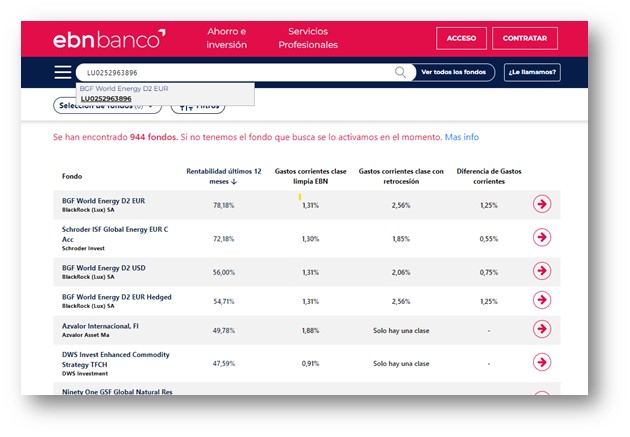Open the Filtros button
This screenshot has height=437, width=630.
(198, 107)
